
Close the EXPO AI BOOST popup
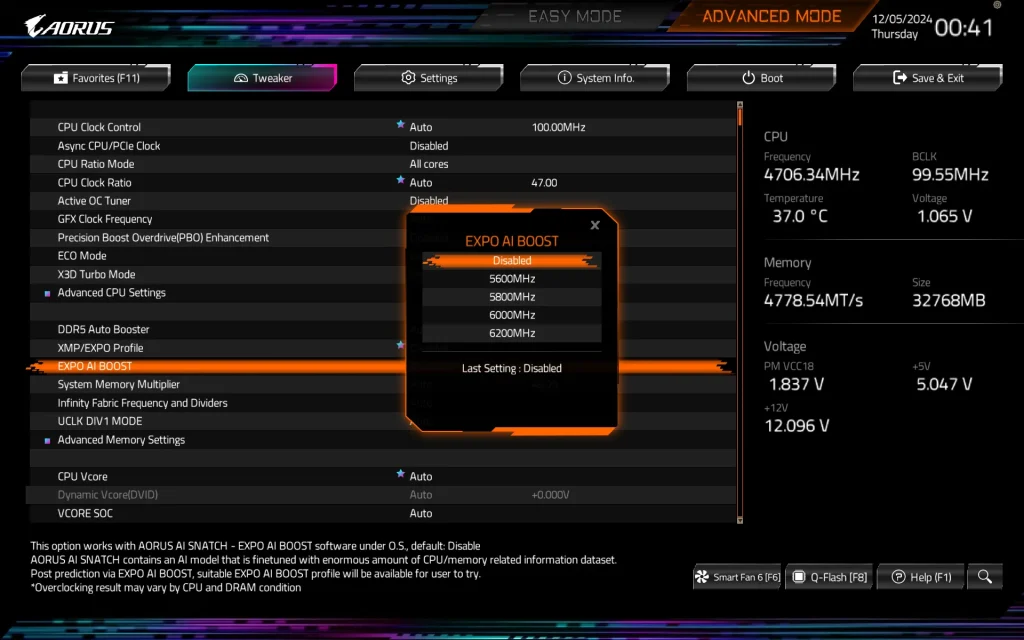coord(595,225)
